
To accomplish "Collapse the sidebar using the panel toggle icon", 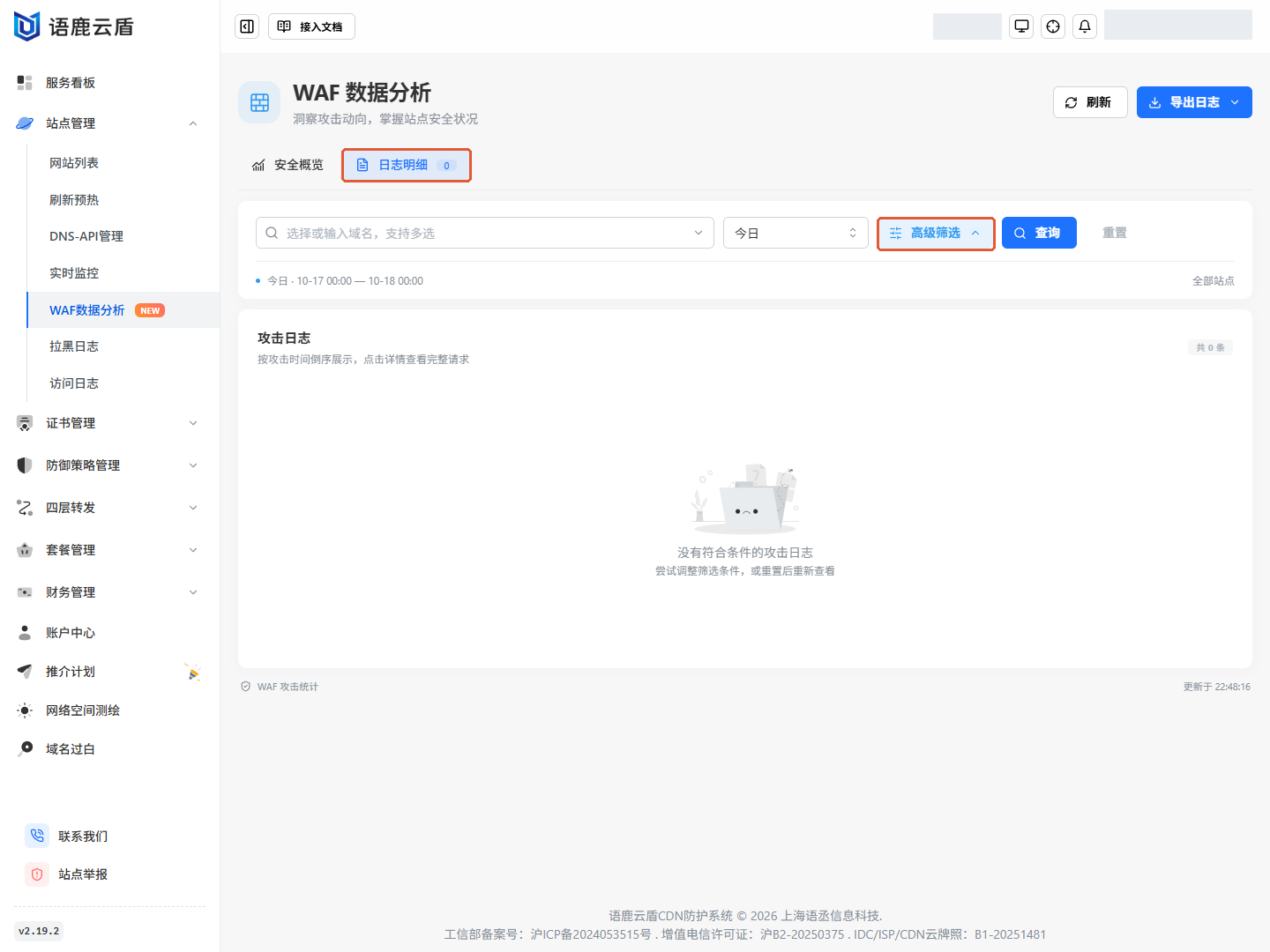I will click(x=247, y=26).
